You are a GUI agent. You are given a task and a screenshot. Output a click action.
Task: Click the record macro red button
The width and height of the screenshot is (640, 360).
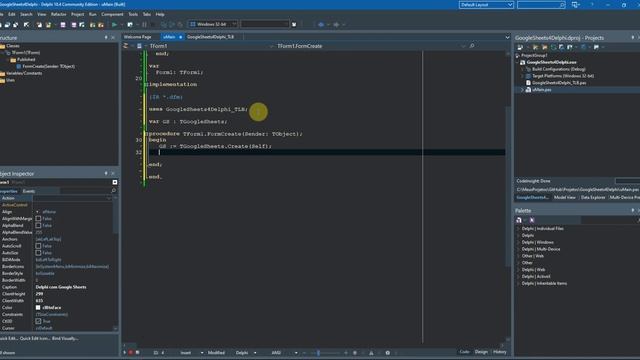point(131,353)
